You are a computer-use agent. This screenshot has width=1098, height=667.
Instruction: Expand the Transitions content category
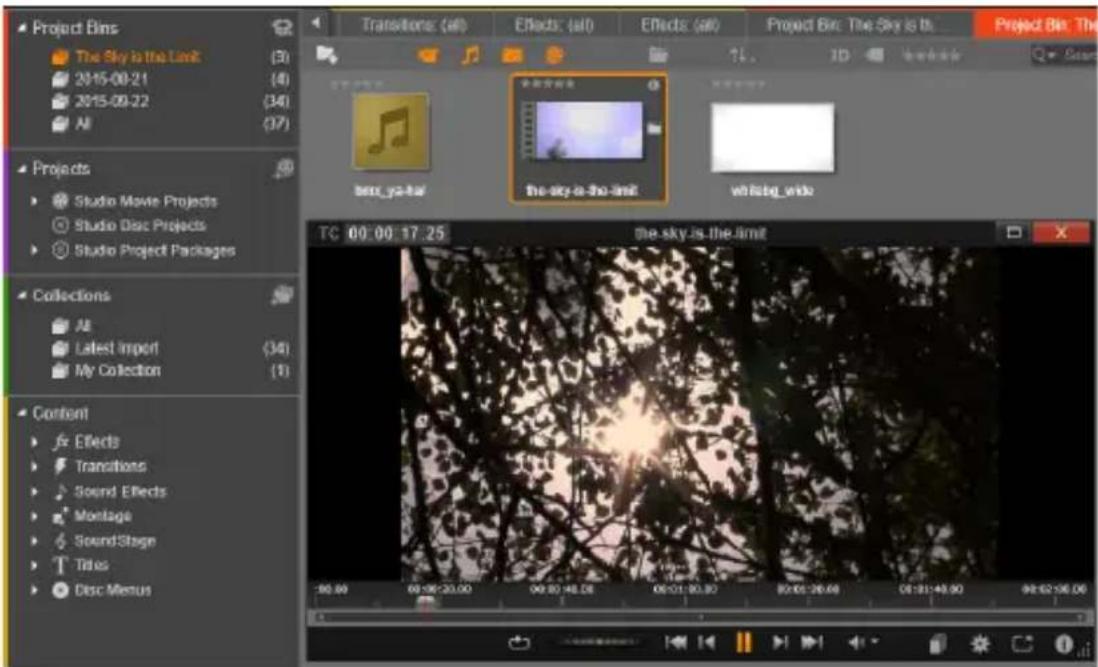tap(34, 467)
